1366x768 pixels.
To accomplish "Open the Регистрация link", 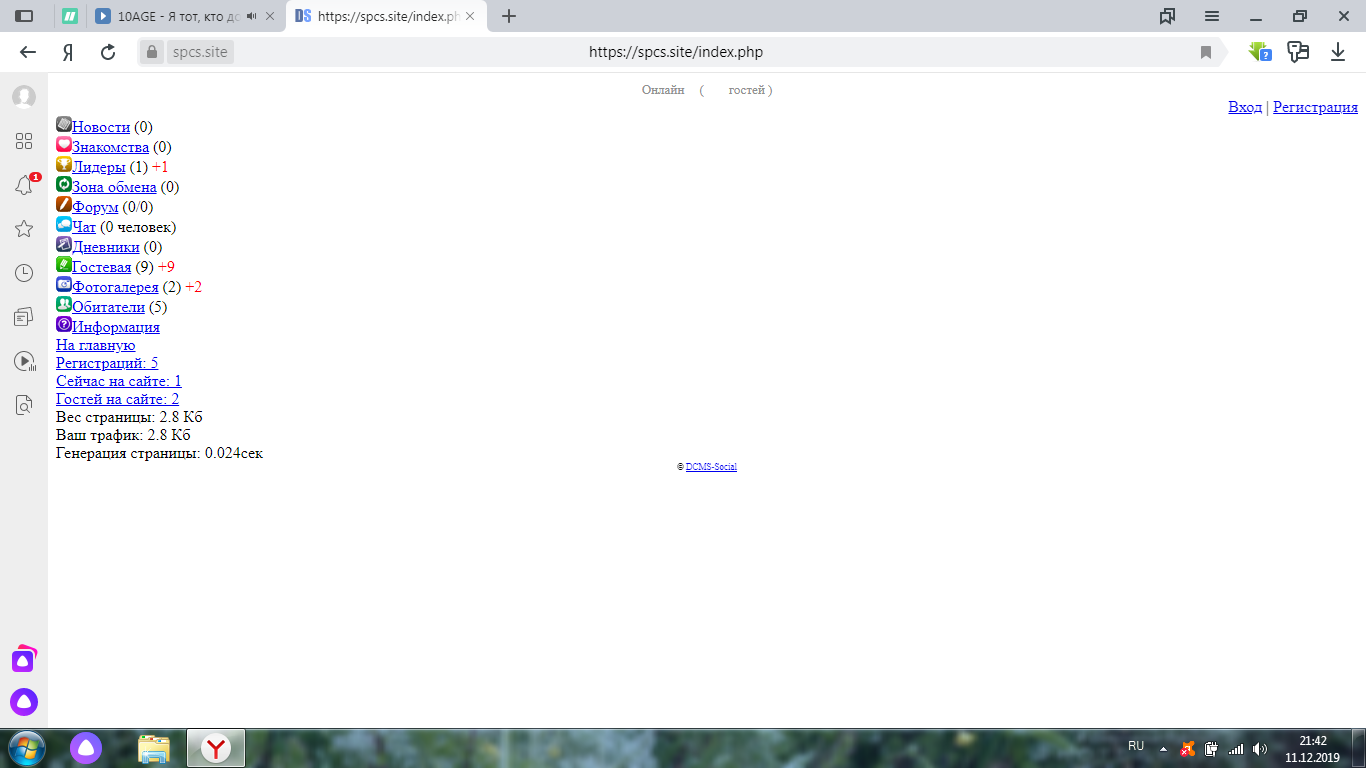I will coord(1315,107).
